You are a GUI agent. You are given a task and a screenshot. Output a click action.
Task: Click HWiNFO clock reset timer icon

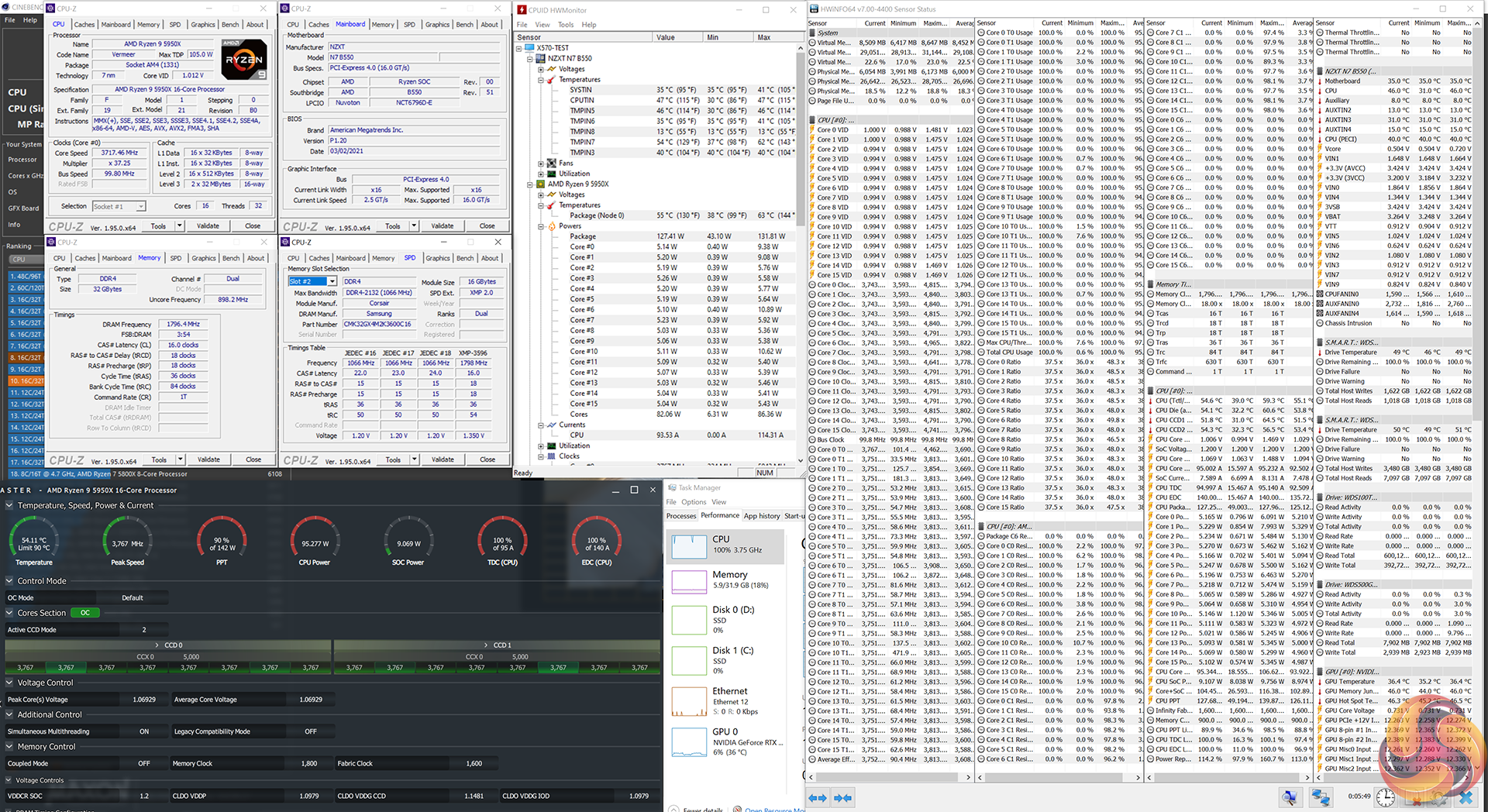(x=1386, y=797)
